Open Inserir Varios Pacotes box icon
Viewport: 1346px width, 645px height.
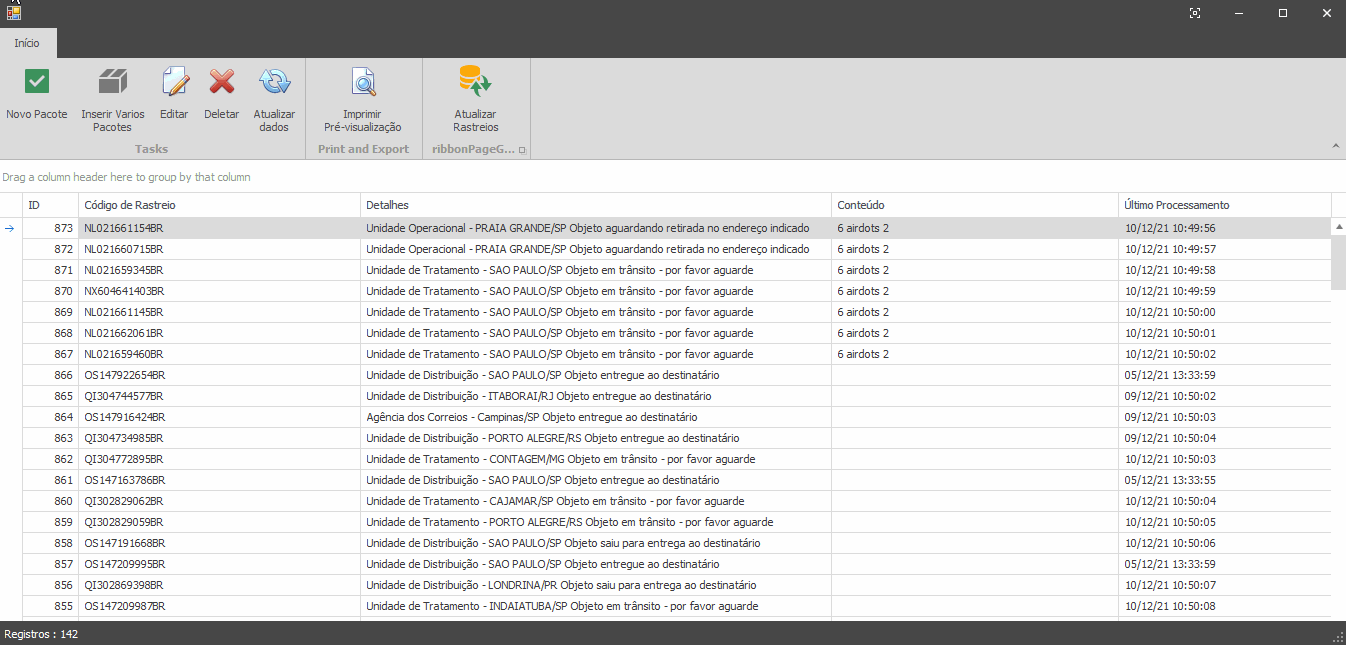click(x=113, y=82)
